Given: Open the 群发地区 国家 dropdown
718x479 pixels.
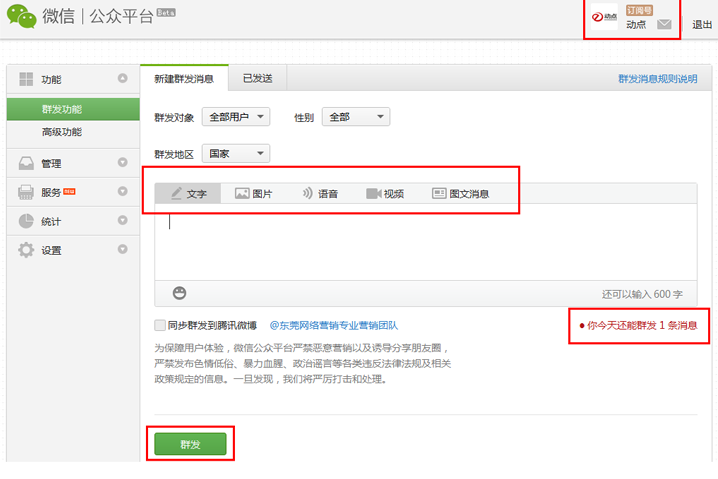Looking at the screenshot, I should click(x=236, y=154).
